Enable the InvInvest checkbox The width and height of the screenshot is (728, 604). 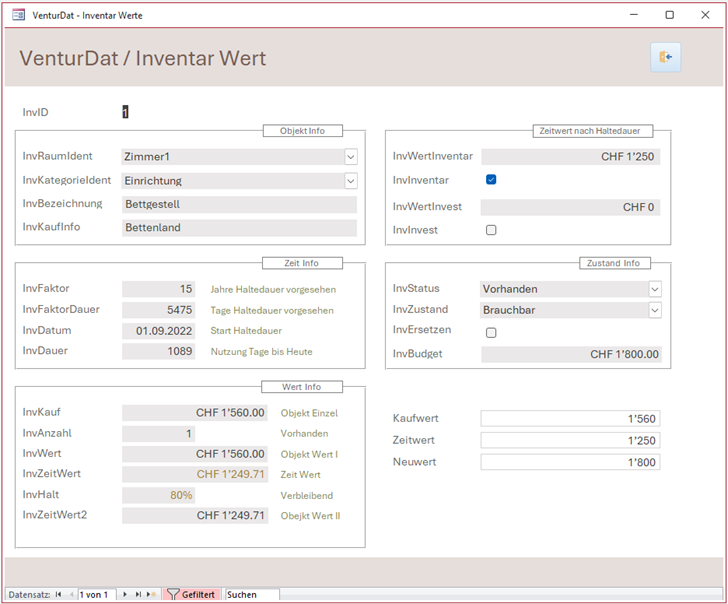(491, 230)
